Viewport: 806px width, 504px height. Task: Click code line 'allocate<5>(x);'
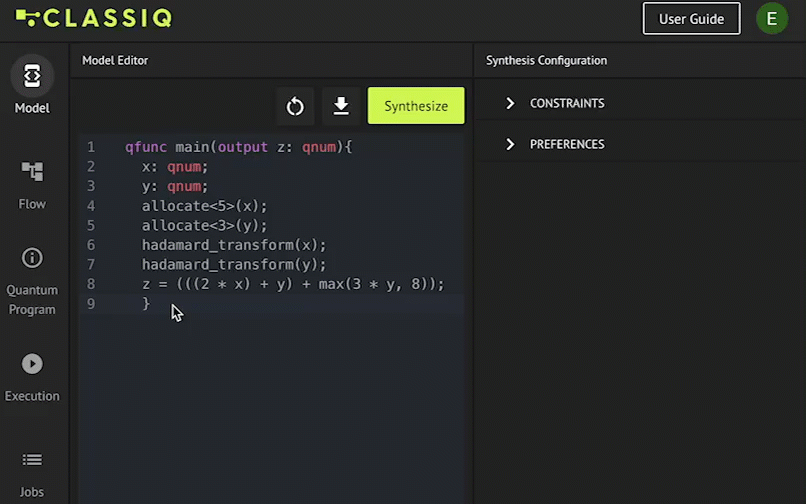point(205,206)
